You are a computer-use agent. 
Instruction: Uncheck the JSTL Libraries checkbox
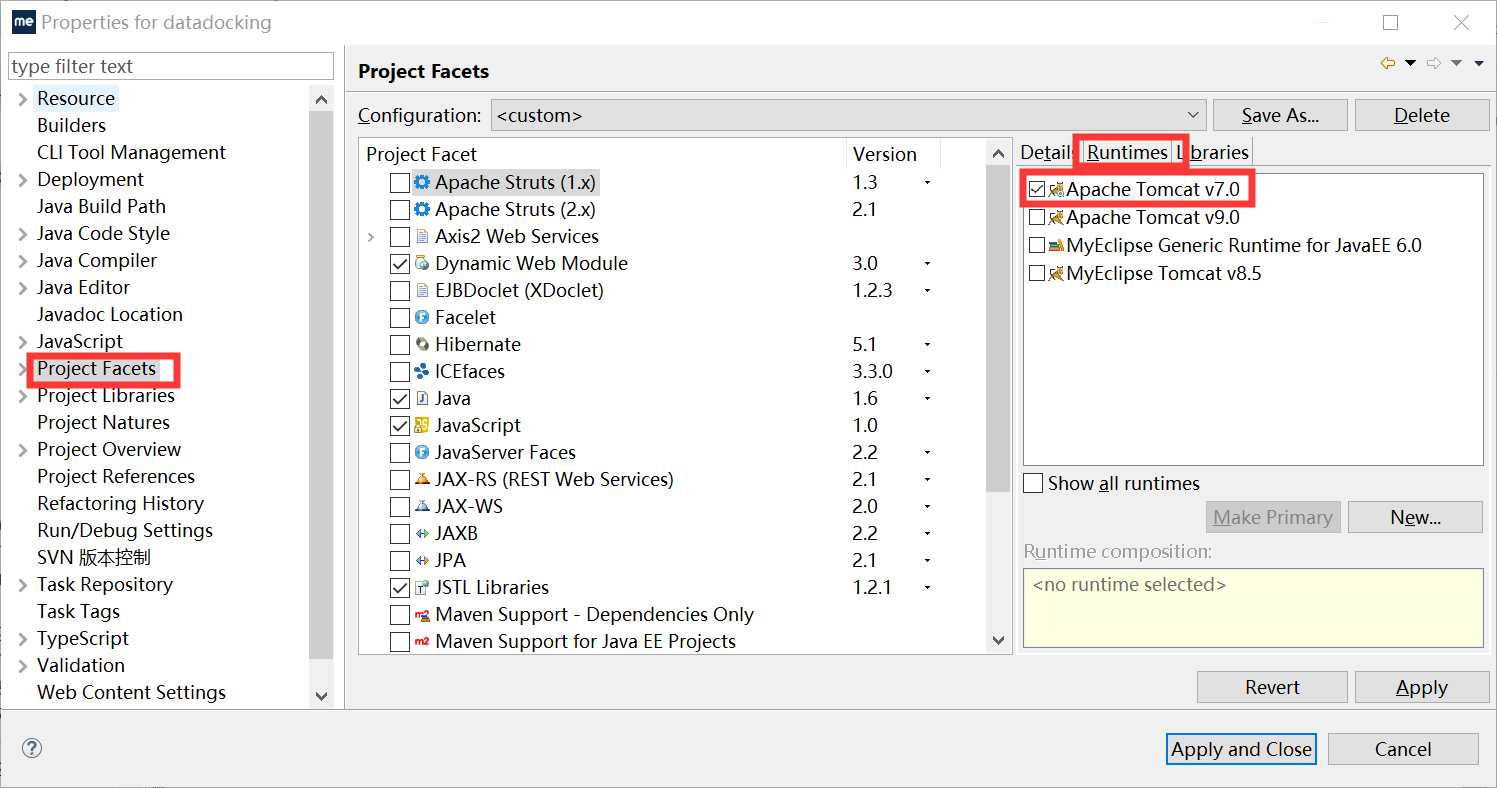click(400, 588)
